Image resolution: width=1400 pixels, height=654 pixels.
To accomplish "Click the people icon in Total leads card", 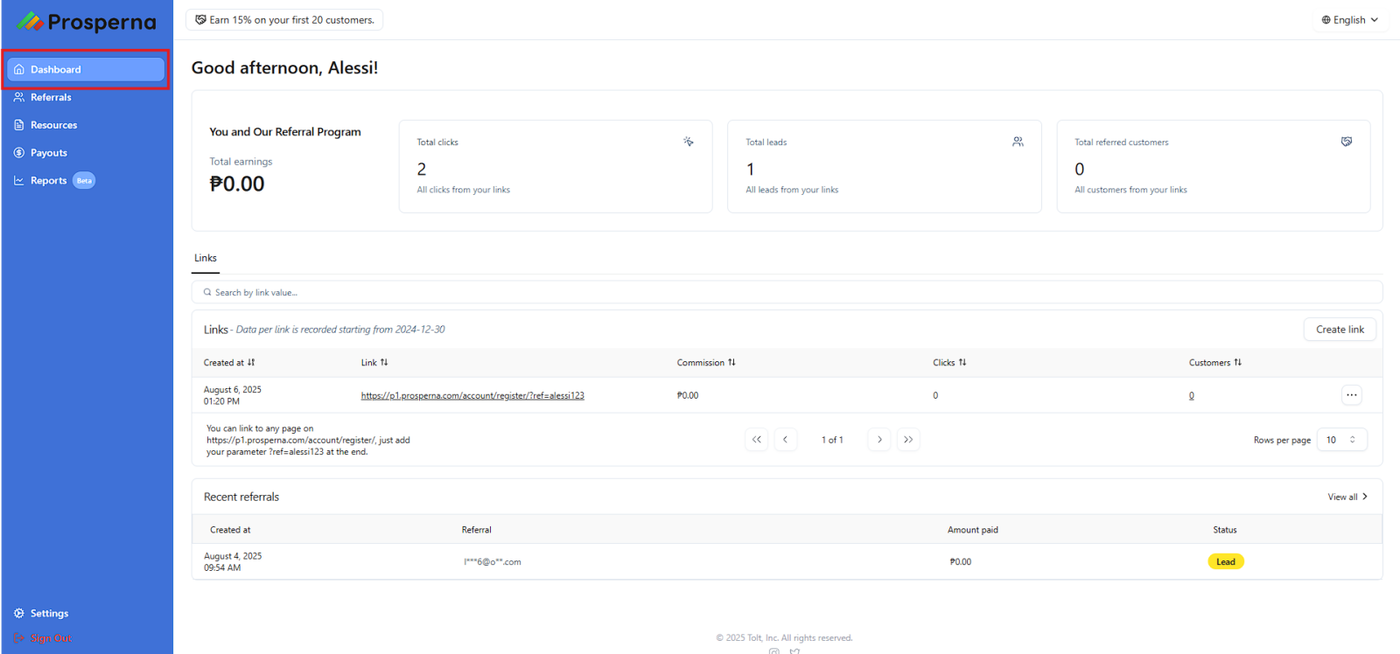I will (x=1017, y=142).
